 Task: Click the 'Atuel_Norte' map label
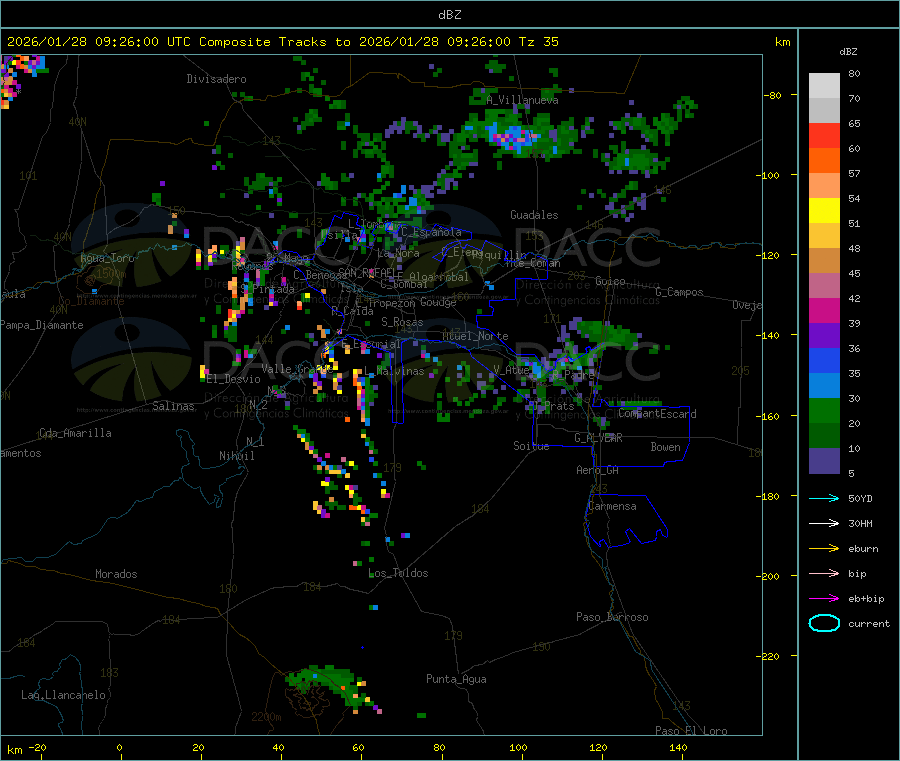(475, 336)
